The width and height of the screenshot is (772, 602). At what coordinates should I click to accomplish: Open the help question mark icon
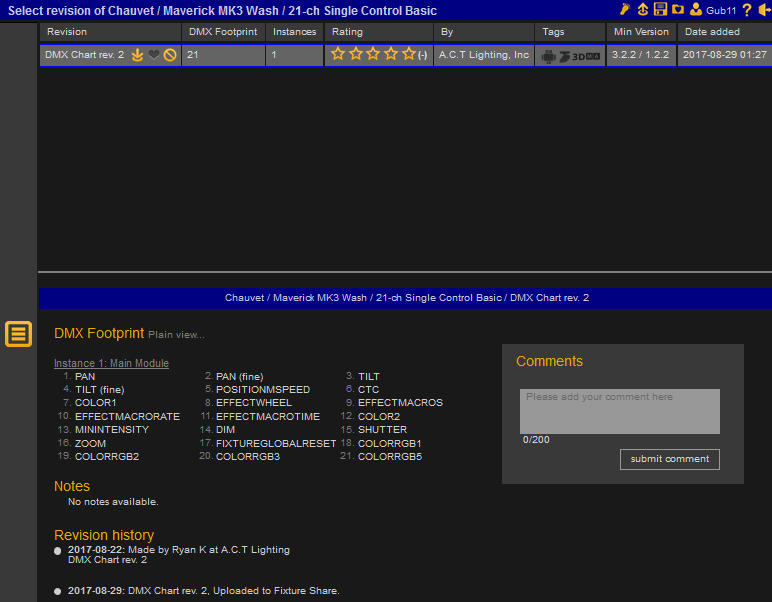coord(747,10)
